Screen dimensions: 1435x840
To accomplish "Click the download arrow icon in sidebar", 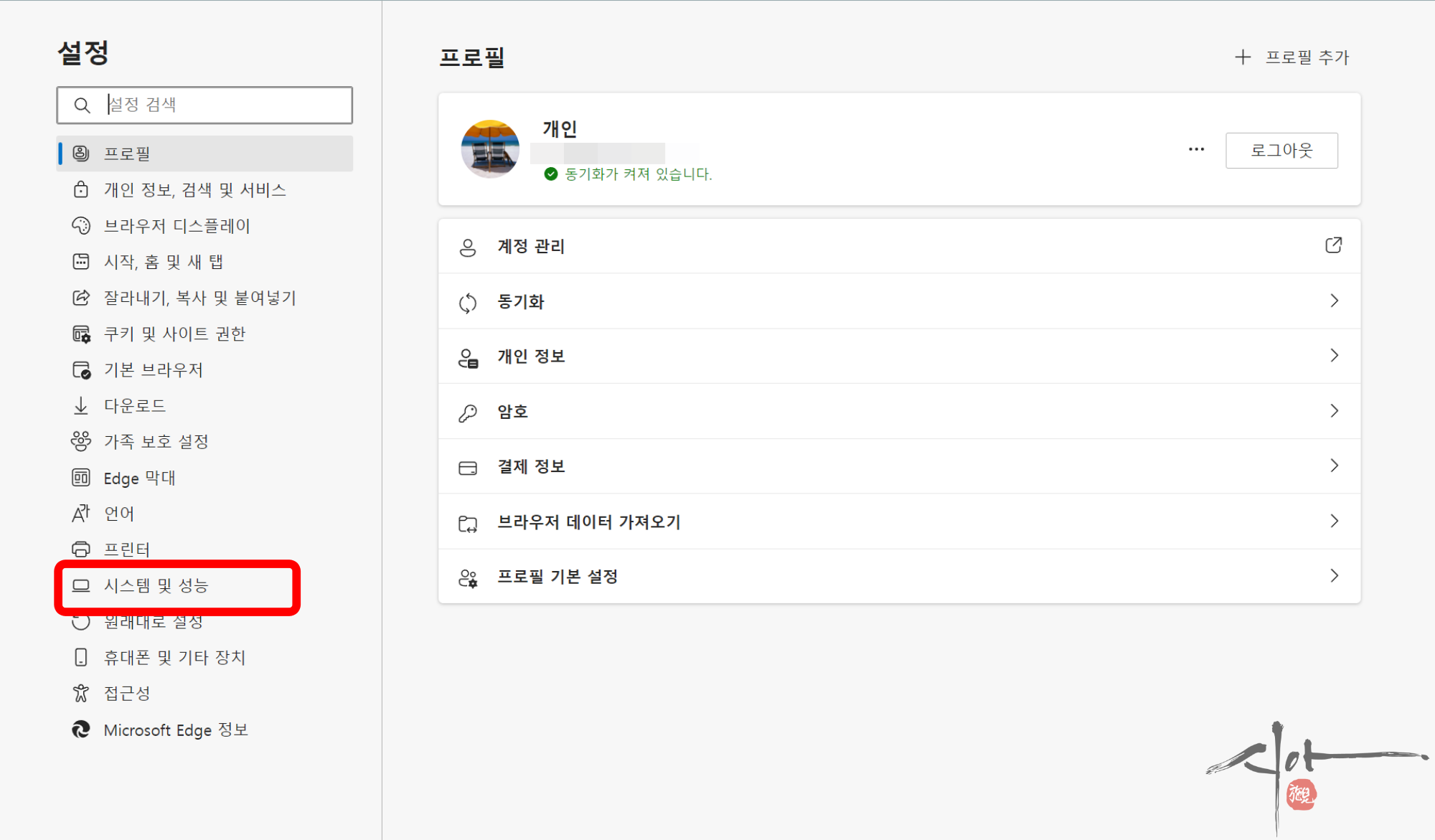I will pos(81,405).
